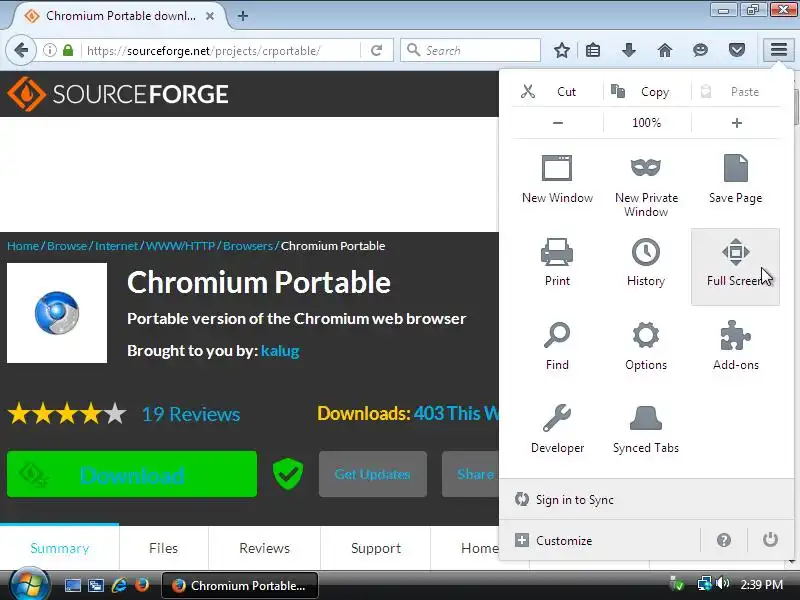Follow the Browse breadcrumb link
Image resolution: width=800 pixels, height=600 pixels.
(67, 246)
